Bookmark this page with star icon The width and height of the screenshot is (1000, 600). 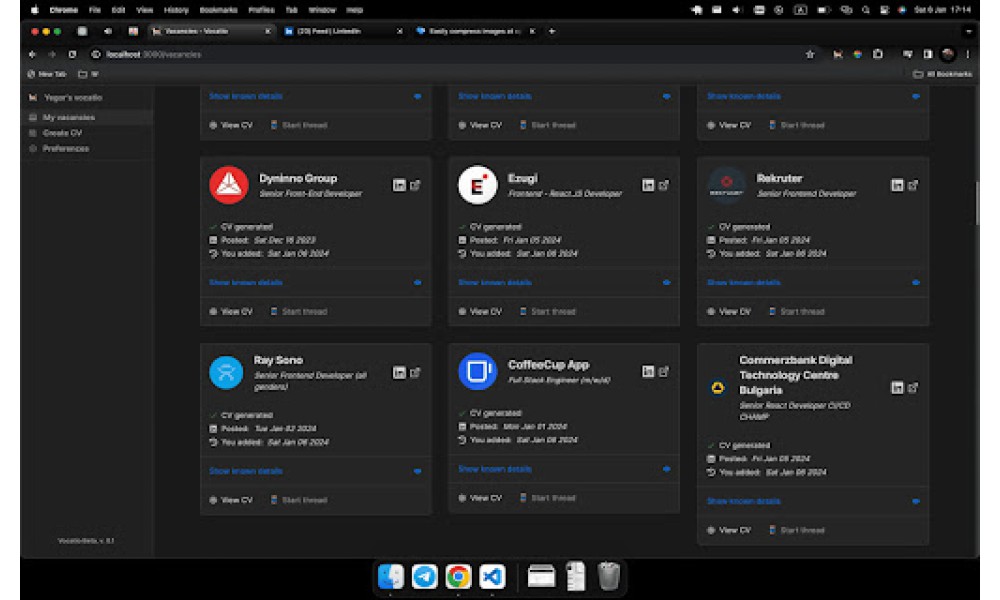(810, 55)
